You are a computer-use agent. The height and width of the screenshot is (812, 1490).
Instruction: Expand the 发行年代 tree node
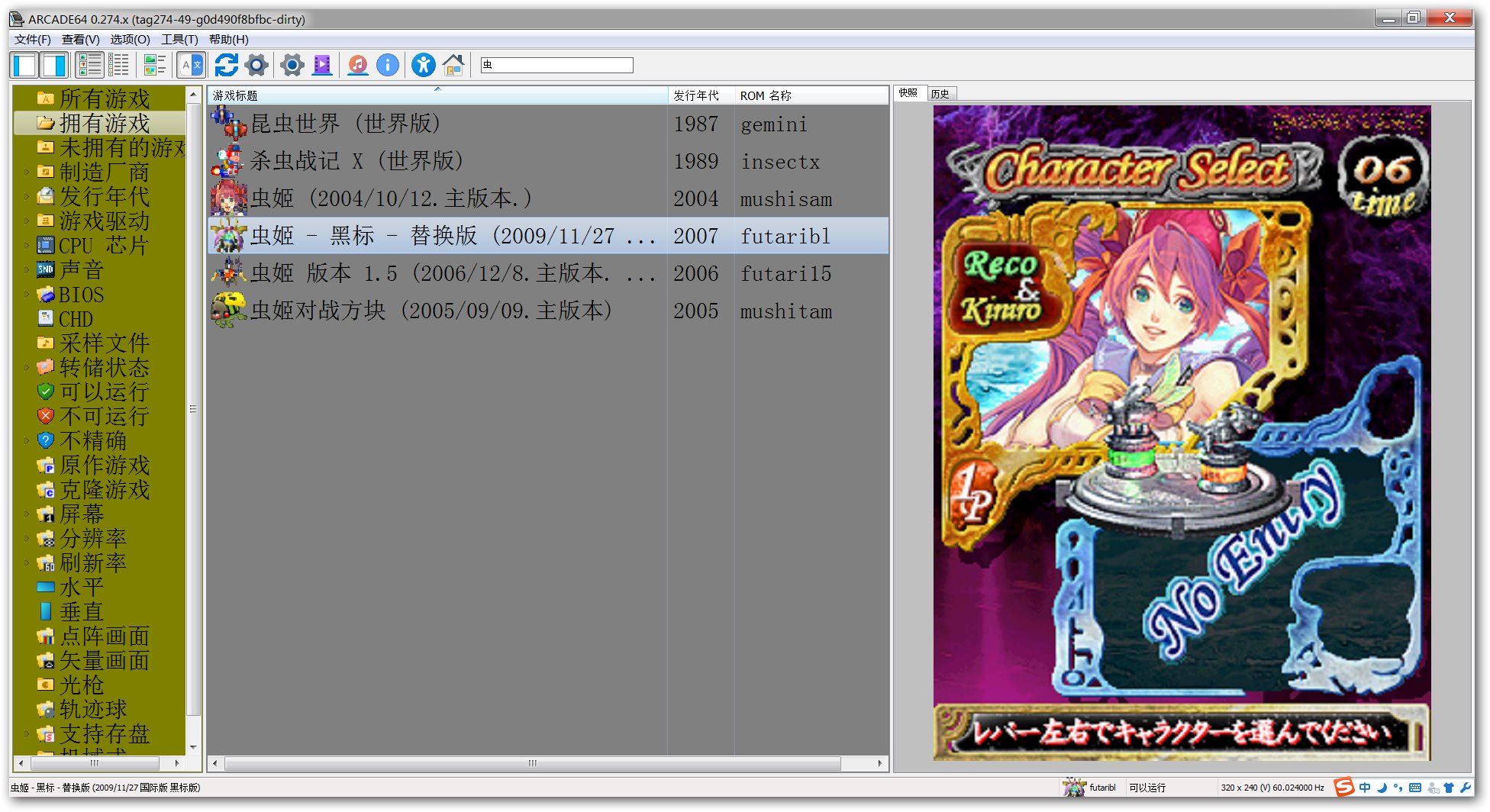27,196
